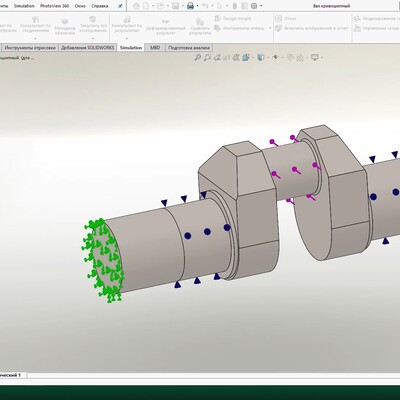Open View Orientation cube icon
400x400 pixels.
[246, 58]
